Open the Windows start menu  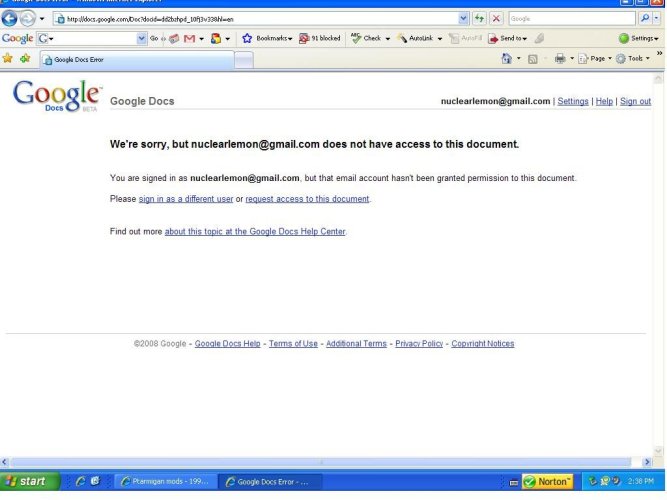[x=29, y=481]
